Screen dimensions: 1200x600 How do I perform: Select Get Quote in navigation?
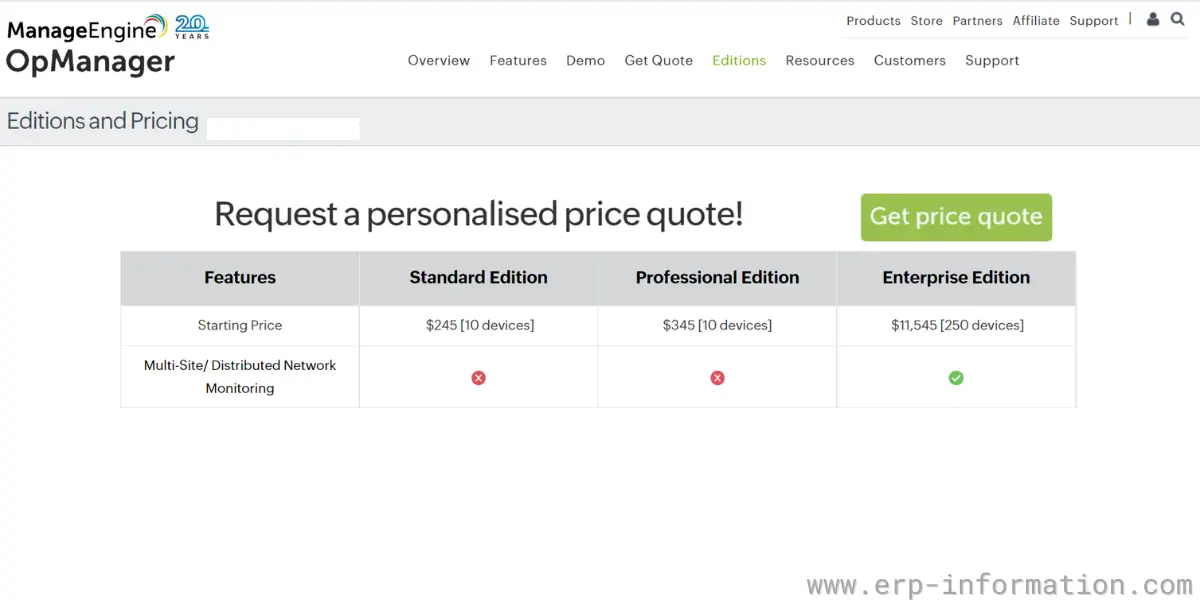[x=659, y=61]
